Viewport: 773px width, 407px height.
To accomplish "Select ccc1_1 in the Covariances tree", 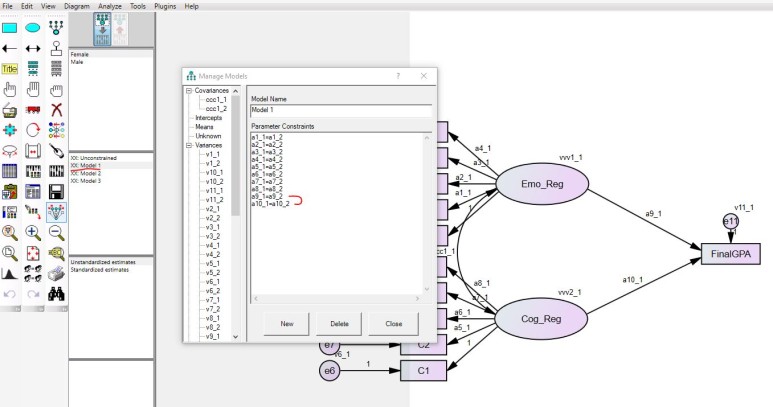I will pyautogui.click(x=216, y=100).
